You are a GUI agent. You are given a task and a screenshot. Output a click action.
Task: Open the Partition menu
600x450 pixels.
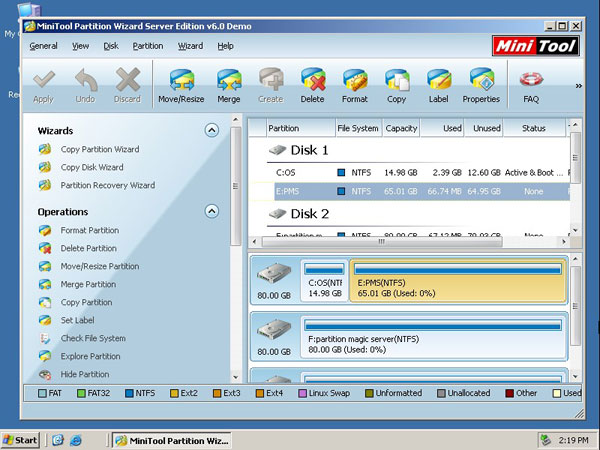click(x=148, y=46)
